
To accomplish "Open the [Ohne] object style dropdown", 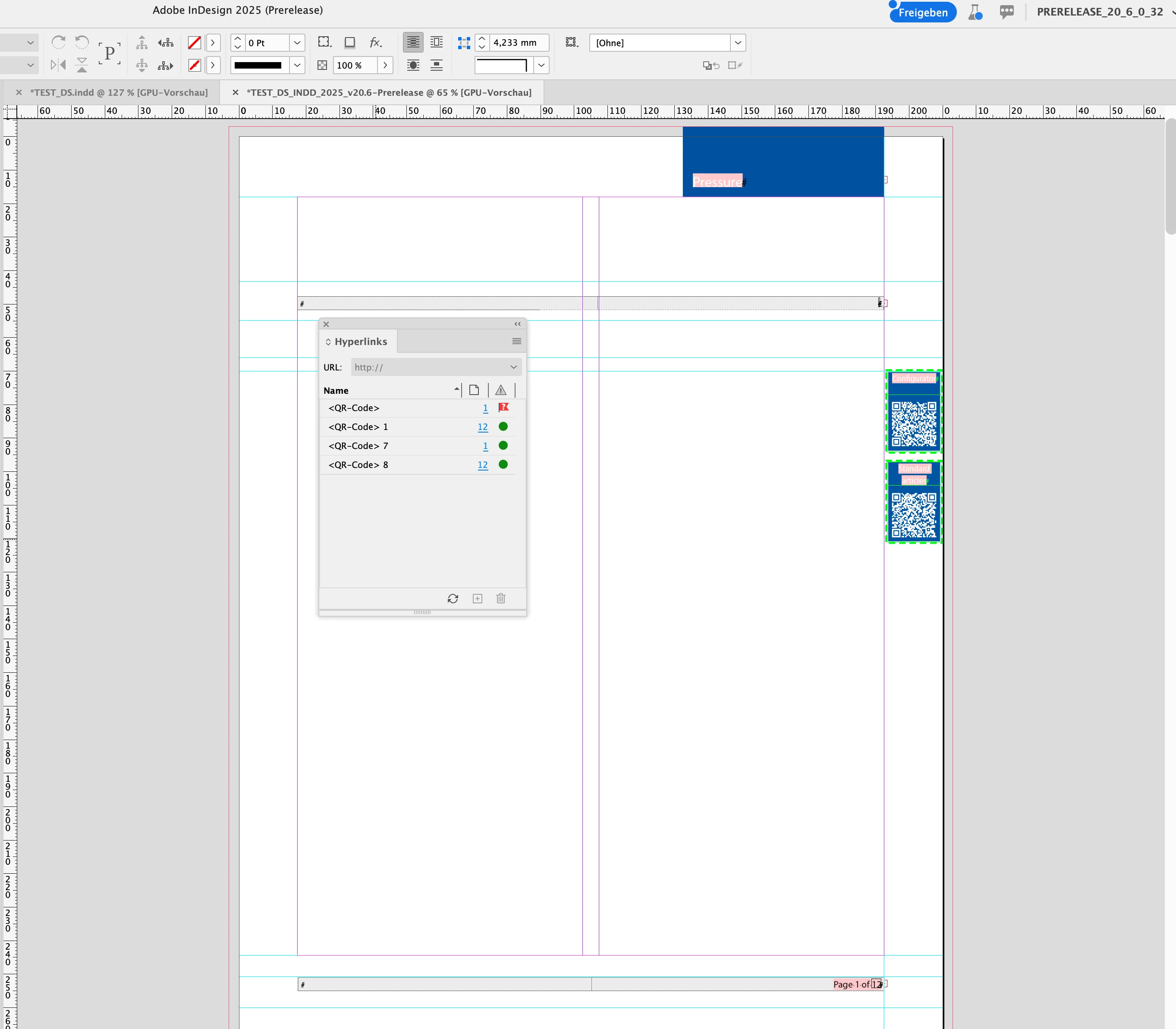I will pos(738,43).
